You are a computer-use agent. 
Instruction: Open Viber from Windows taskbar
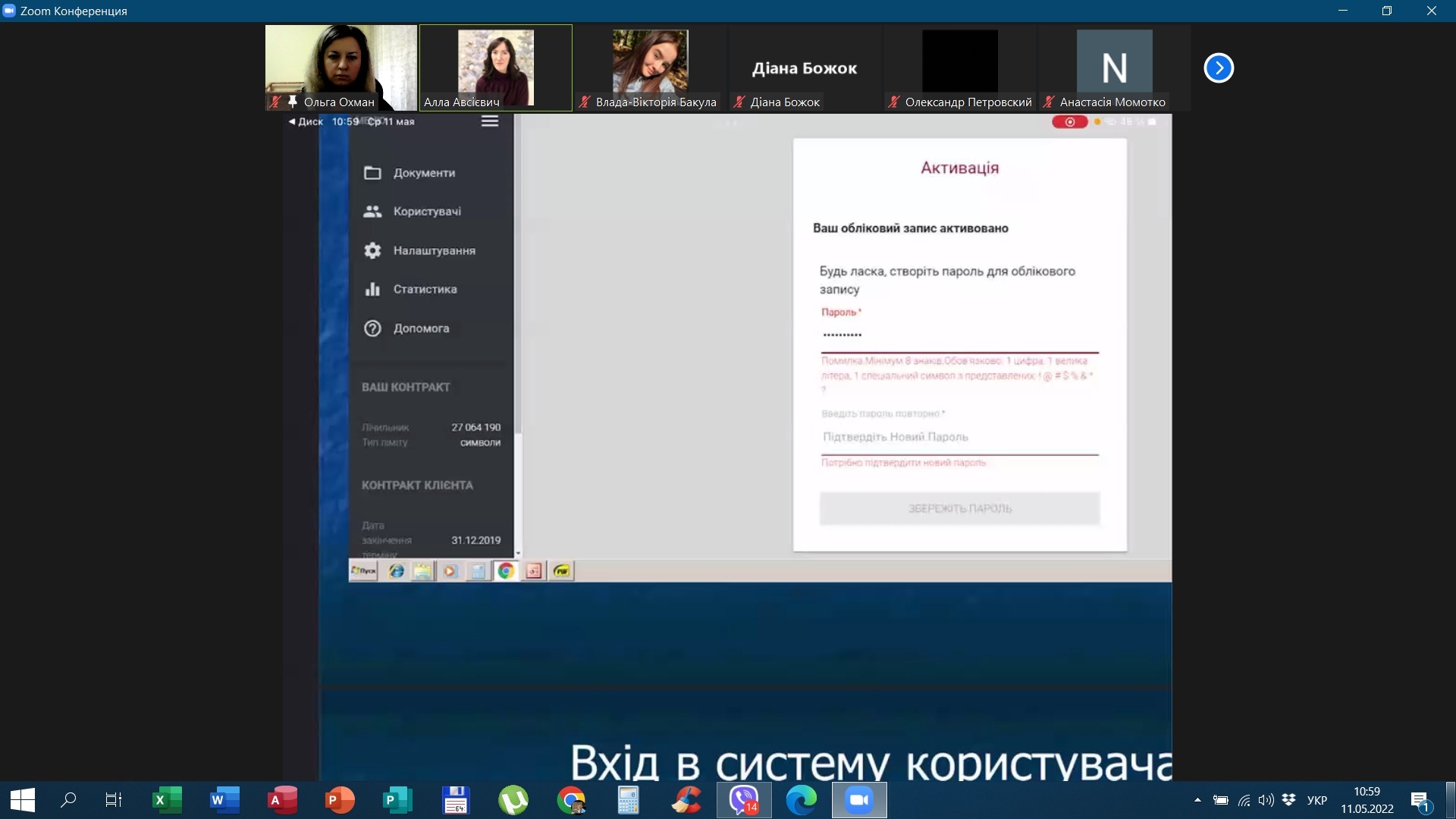click(744, 800)
